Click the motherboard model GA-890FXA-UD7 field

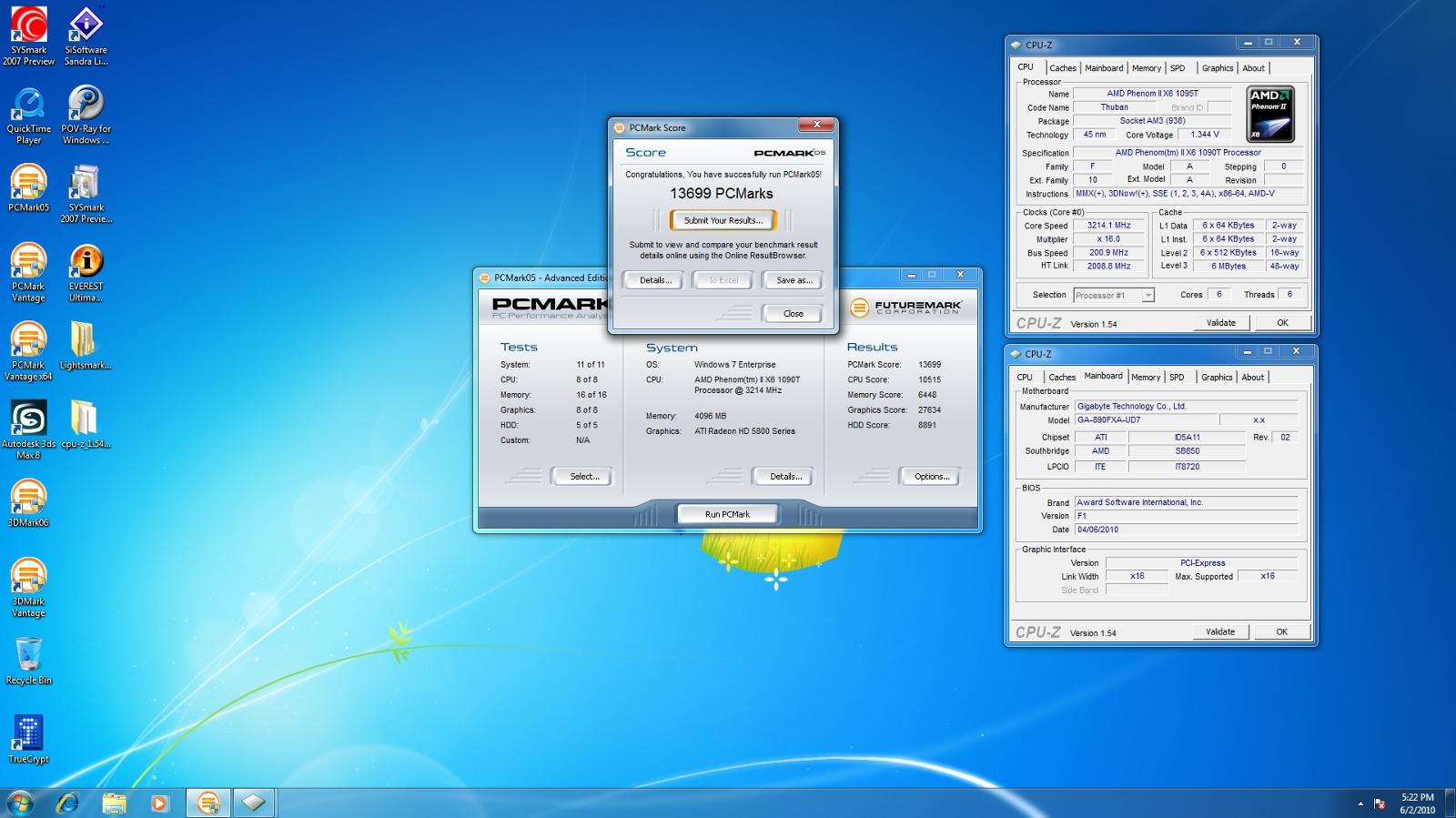[1145, 420]
